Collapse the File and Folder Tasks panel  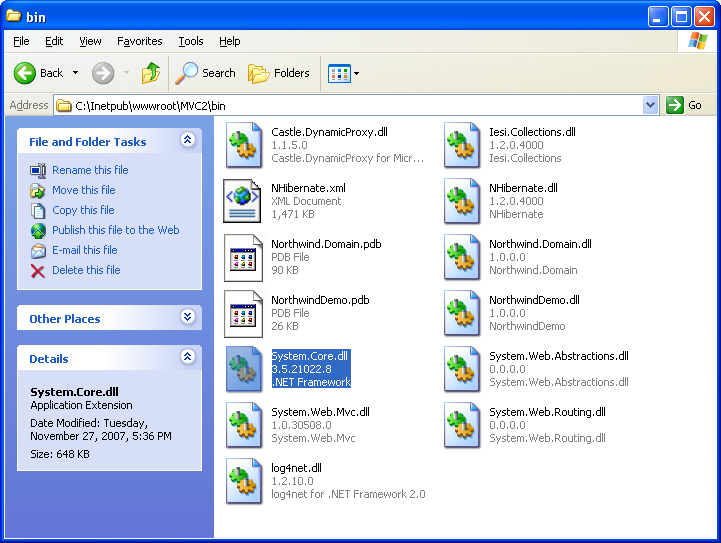tap(188, 139)
